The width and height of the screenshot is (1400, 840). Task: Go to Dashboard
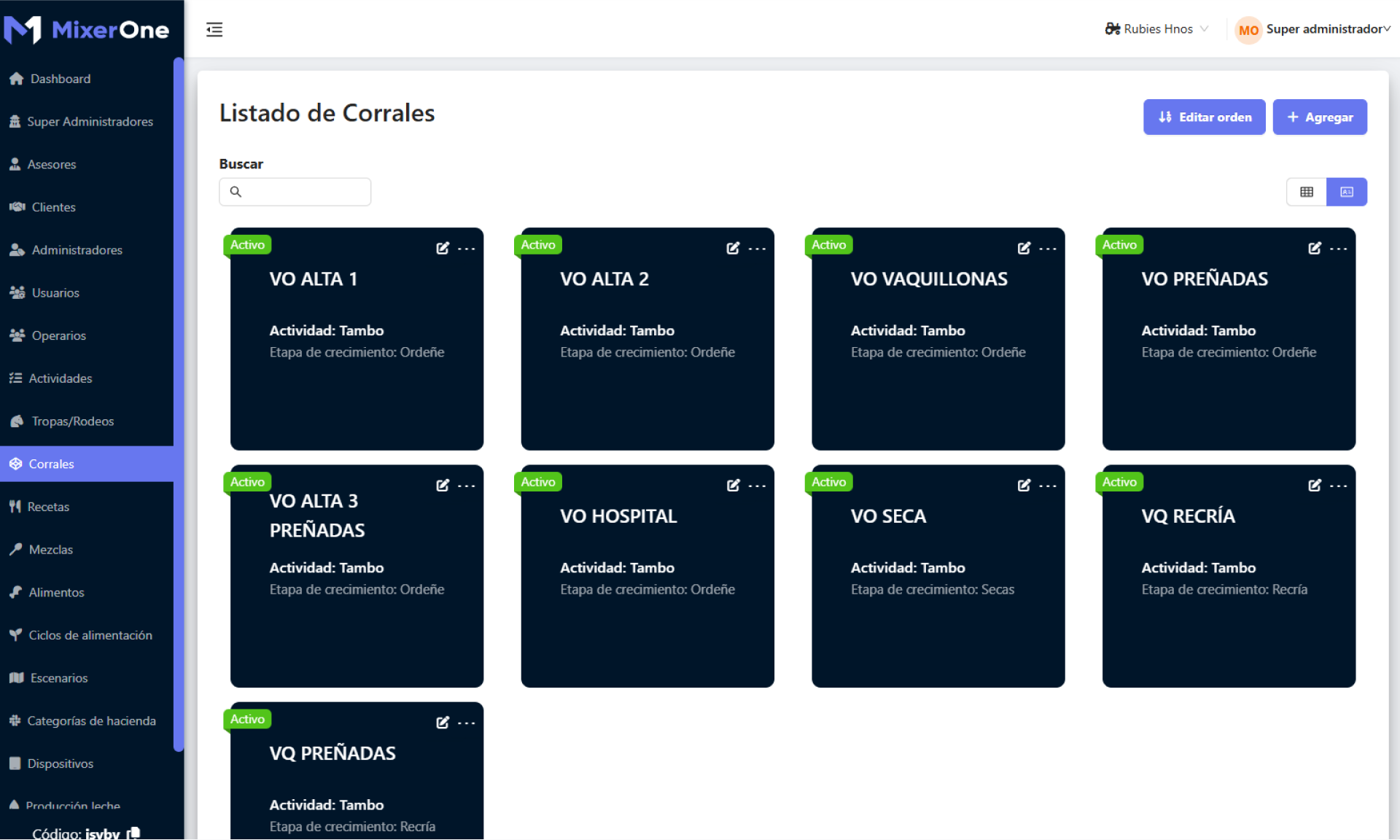87,79
